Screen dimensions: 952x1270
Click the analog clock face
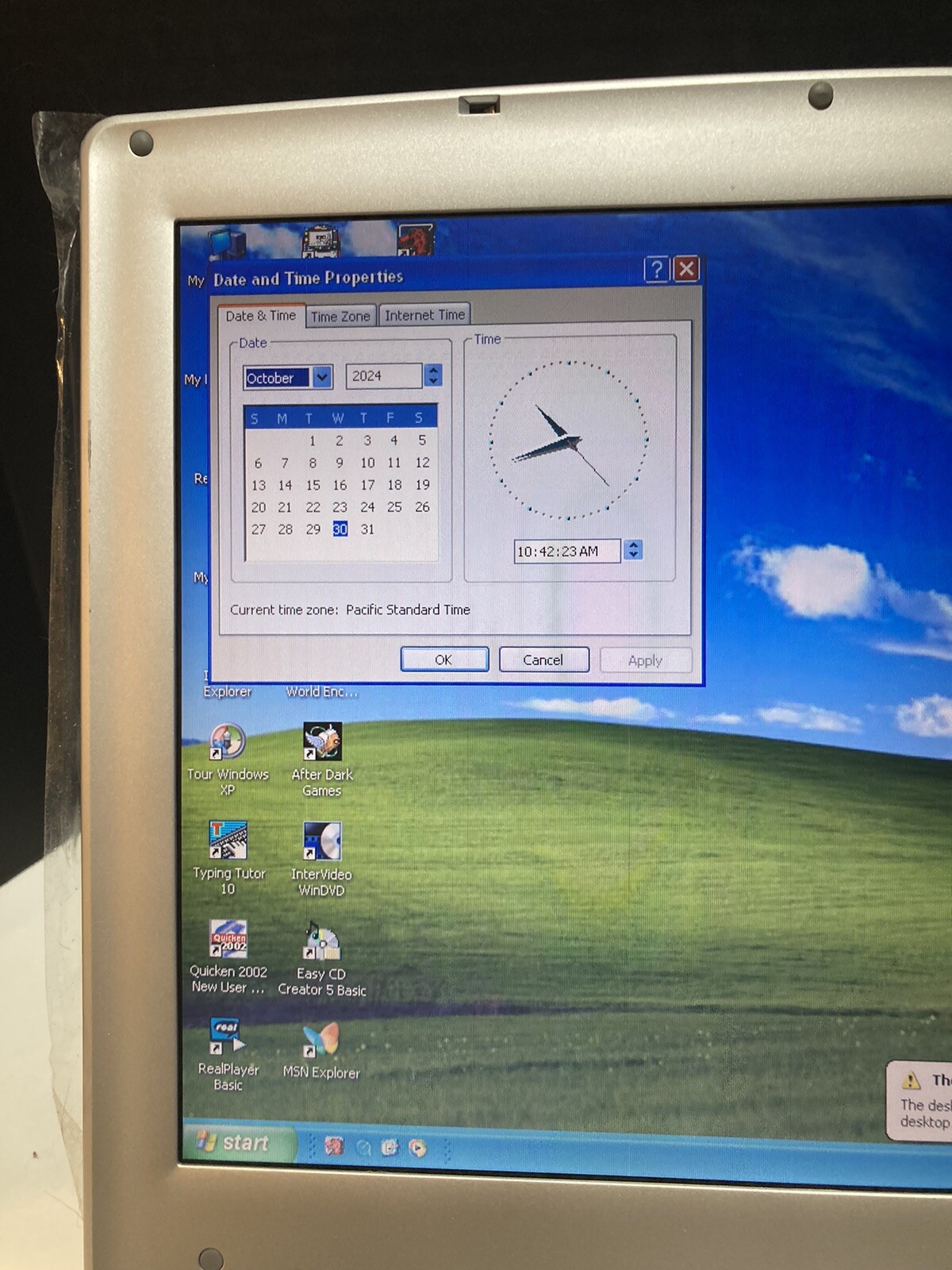[x=568, y=440]
